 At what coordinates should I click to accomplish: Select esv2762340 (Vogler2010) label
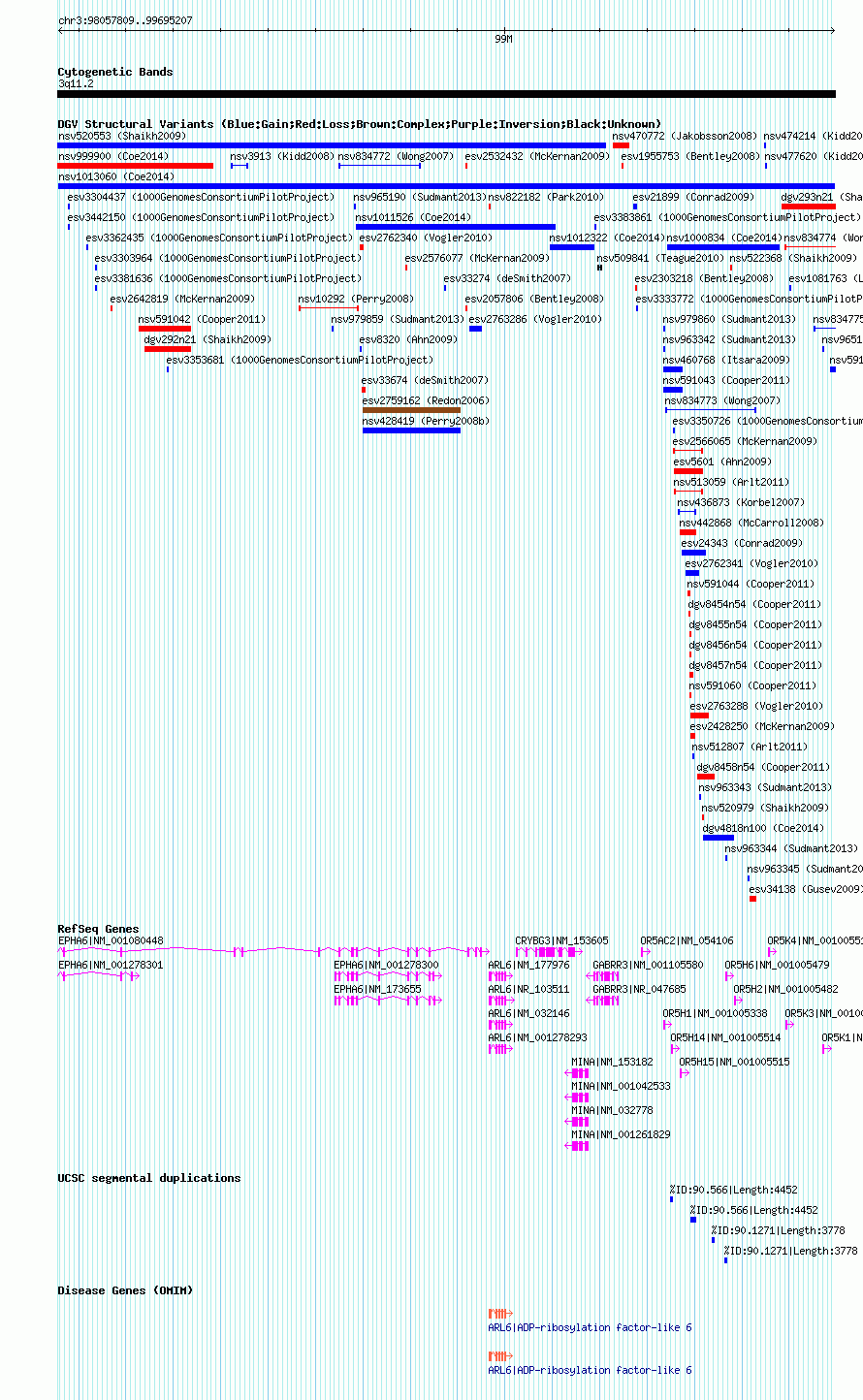tap(426, 238)
